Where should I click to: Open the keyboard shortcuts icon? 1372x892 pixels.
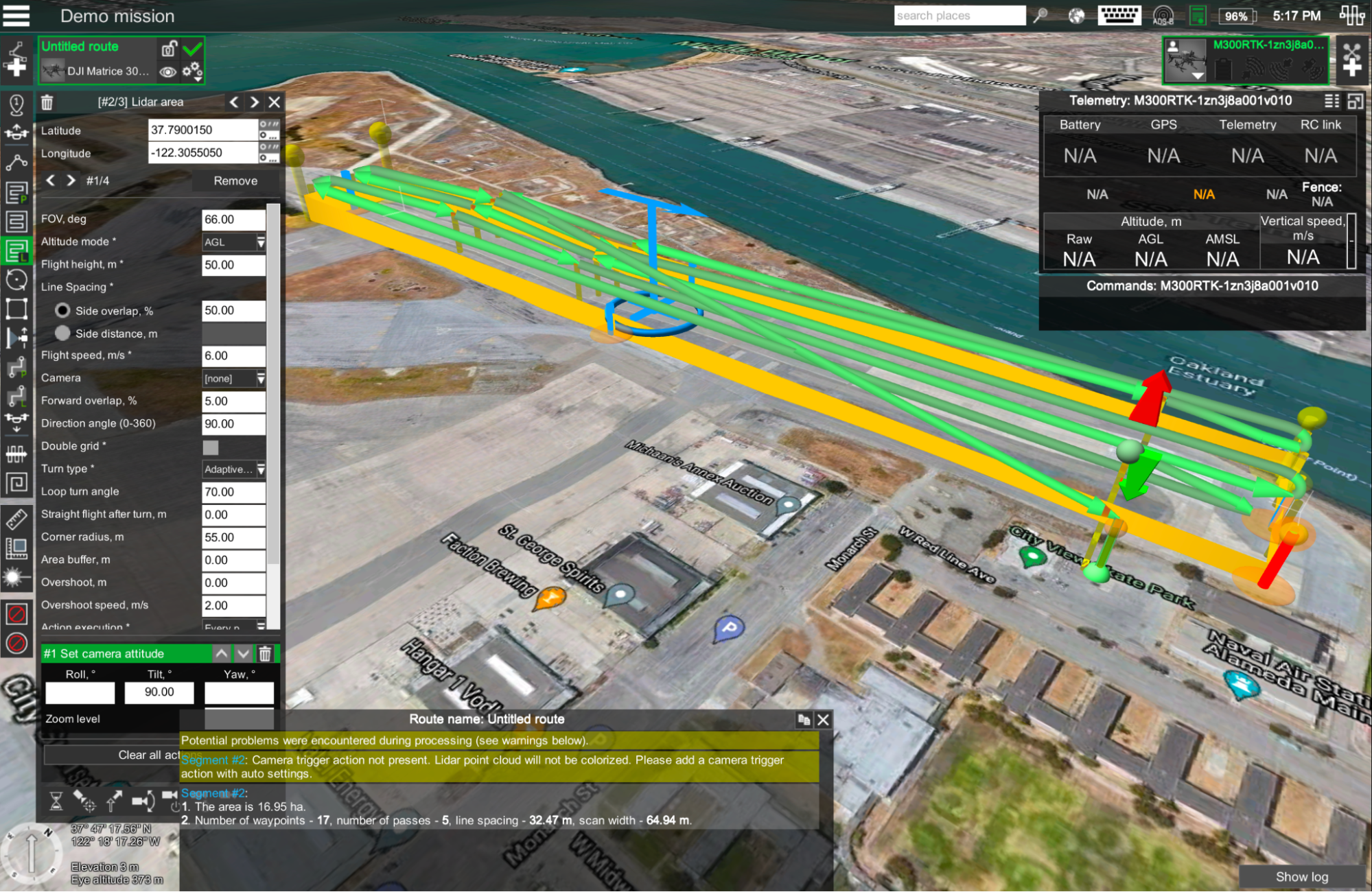pos(1119,15)
